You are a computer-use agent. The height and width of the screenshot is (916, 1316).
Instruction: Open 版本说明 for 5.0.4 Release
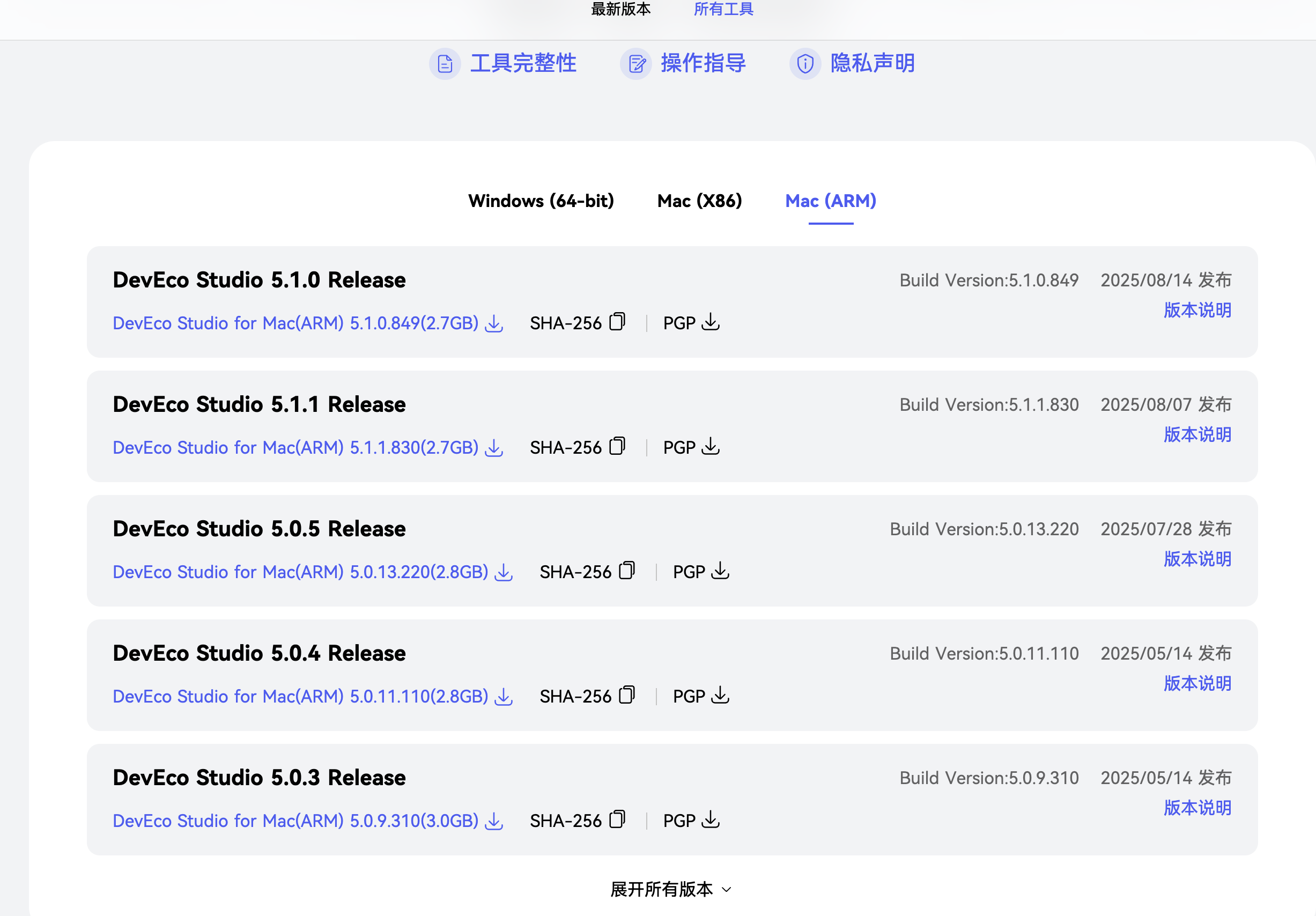(x=1197, y=683)
